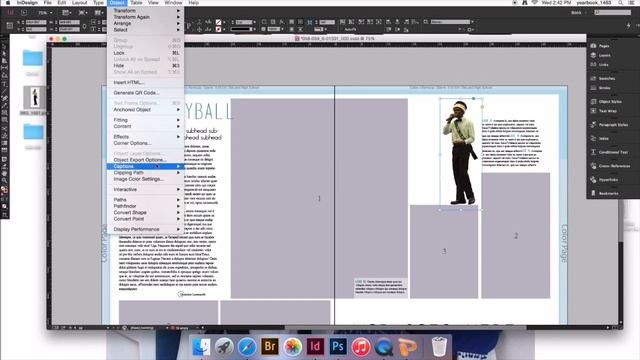Choose Lock from the Object menu
640x360 pixels.
click(x=145, y=53)
